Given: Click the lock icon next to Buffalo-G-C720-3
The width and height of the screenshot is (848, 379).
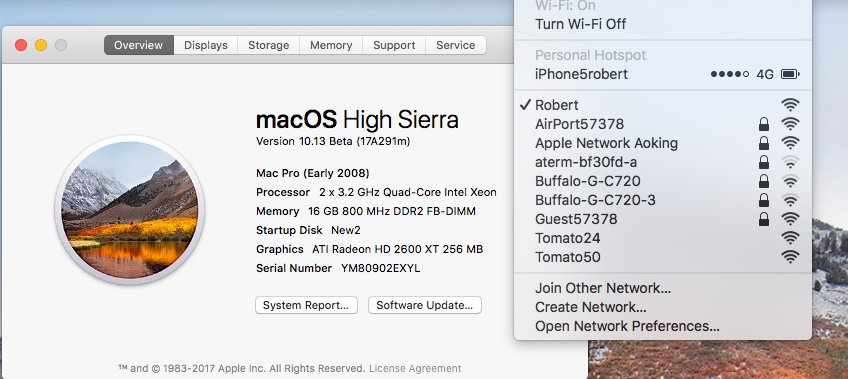Looking at the screenshot, I should click(764, 200).
